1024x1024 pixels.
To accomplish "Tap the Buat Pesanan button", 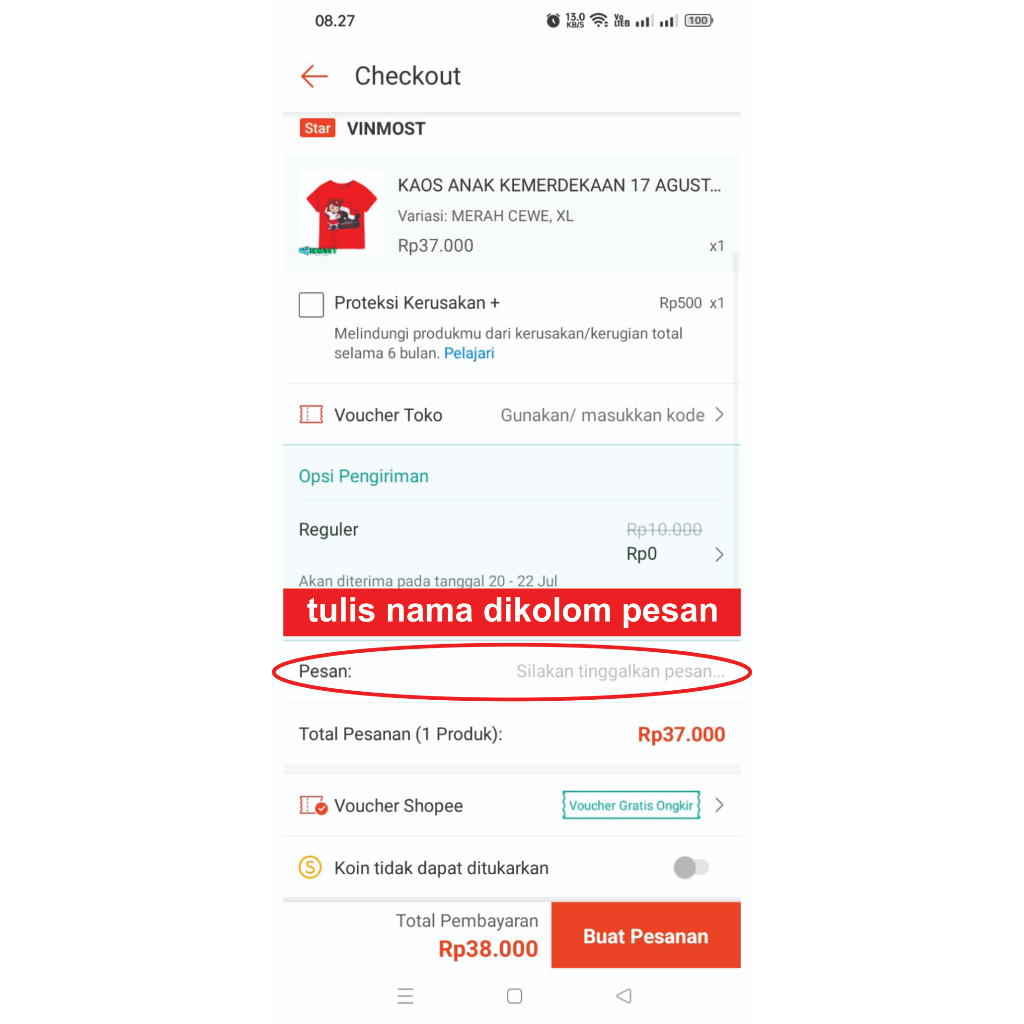I will (x=646, y=935).
